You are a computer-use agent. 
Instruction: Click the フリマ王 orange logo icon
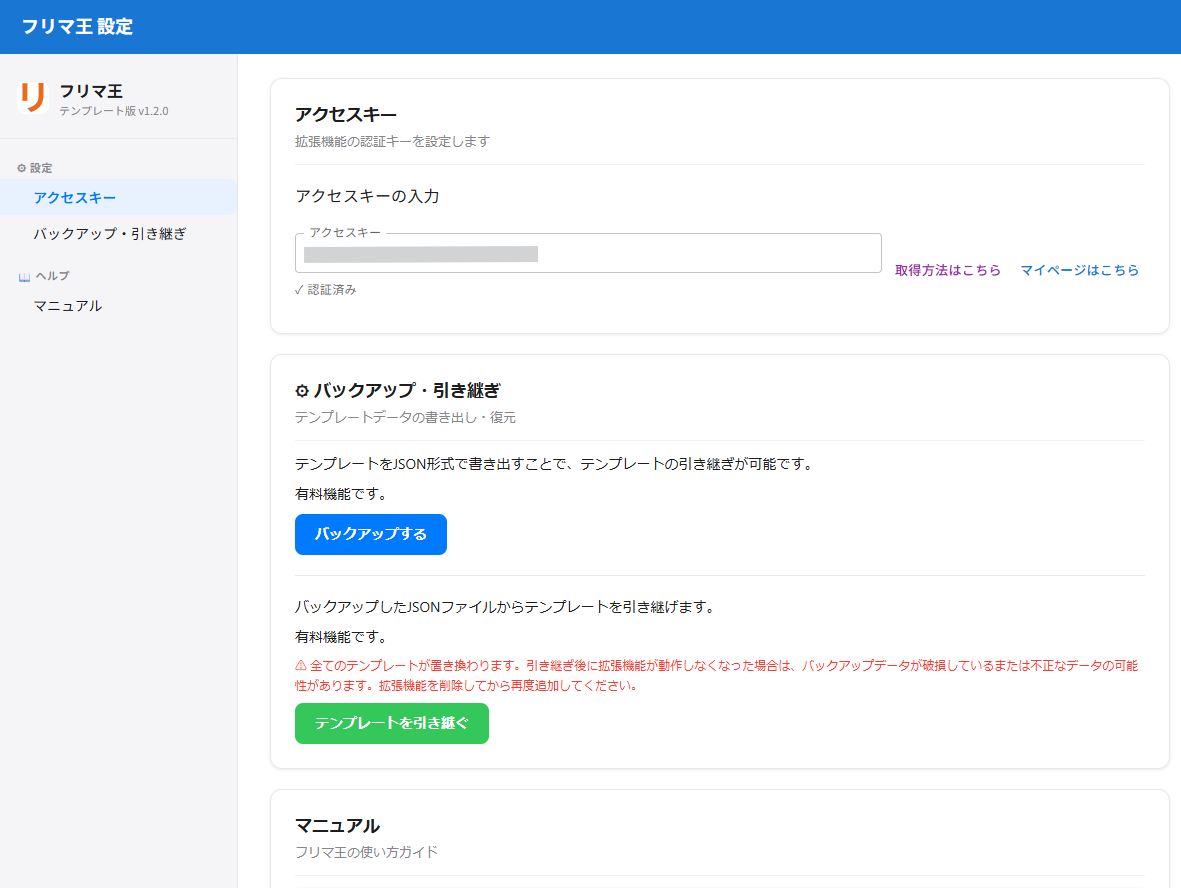[33, 97]
